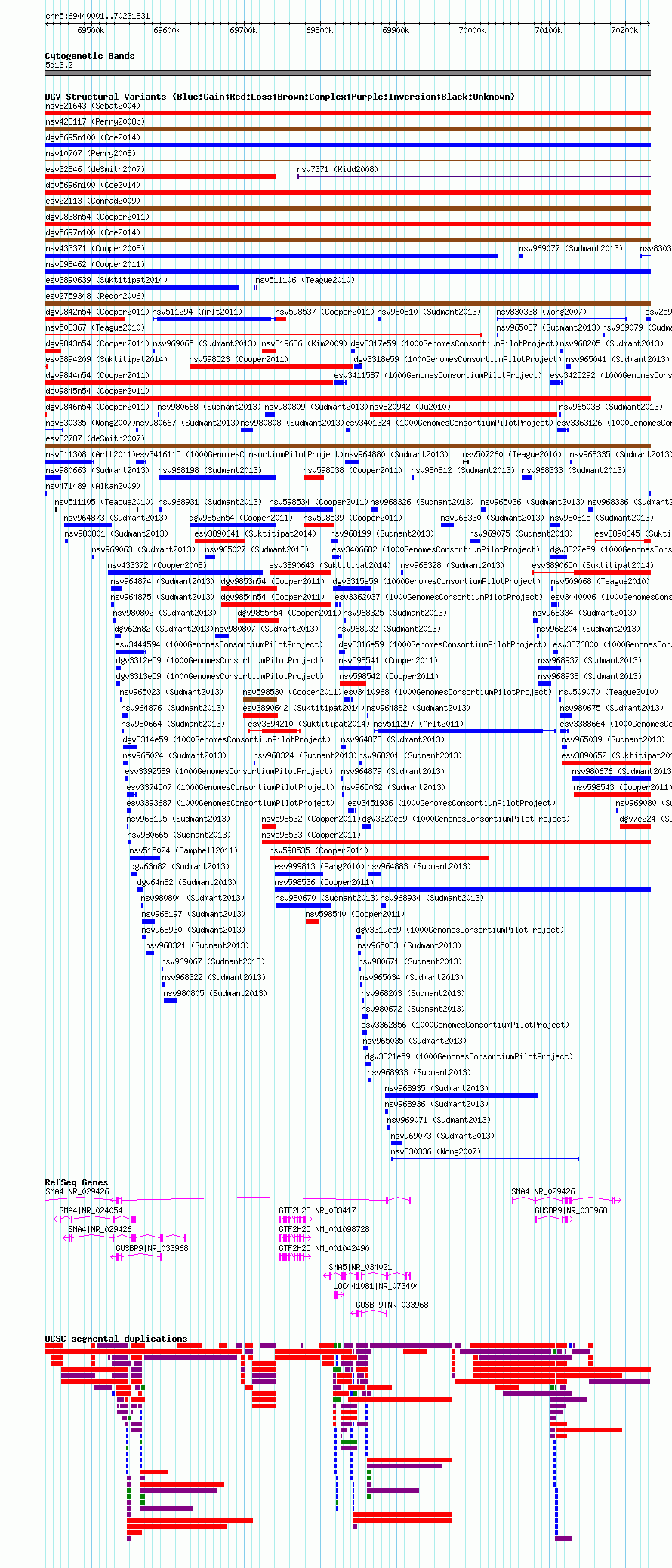
Task: Click variant nsv830336 (Wong2007)
Action: [435, 1152]
